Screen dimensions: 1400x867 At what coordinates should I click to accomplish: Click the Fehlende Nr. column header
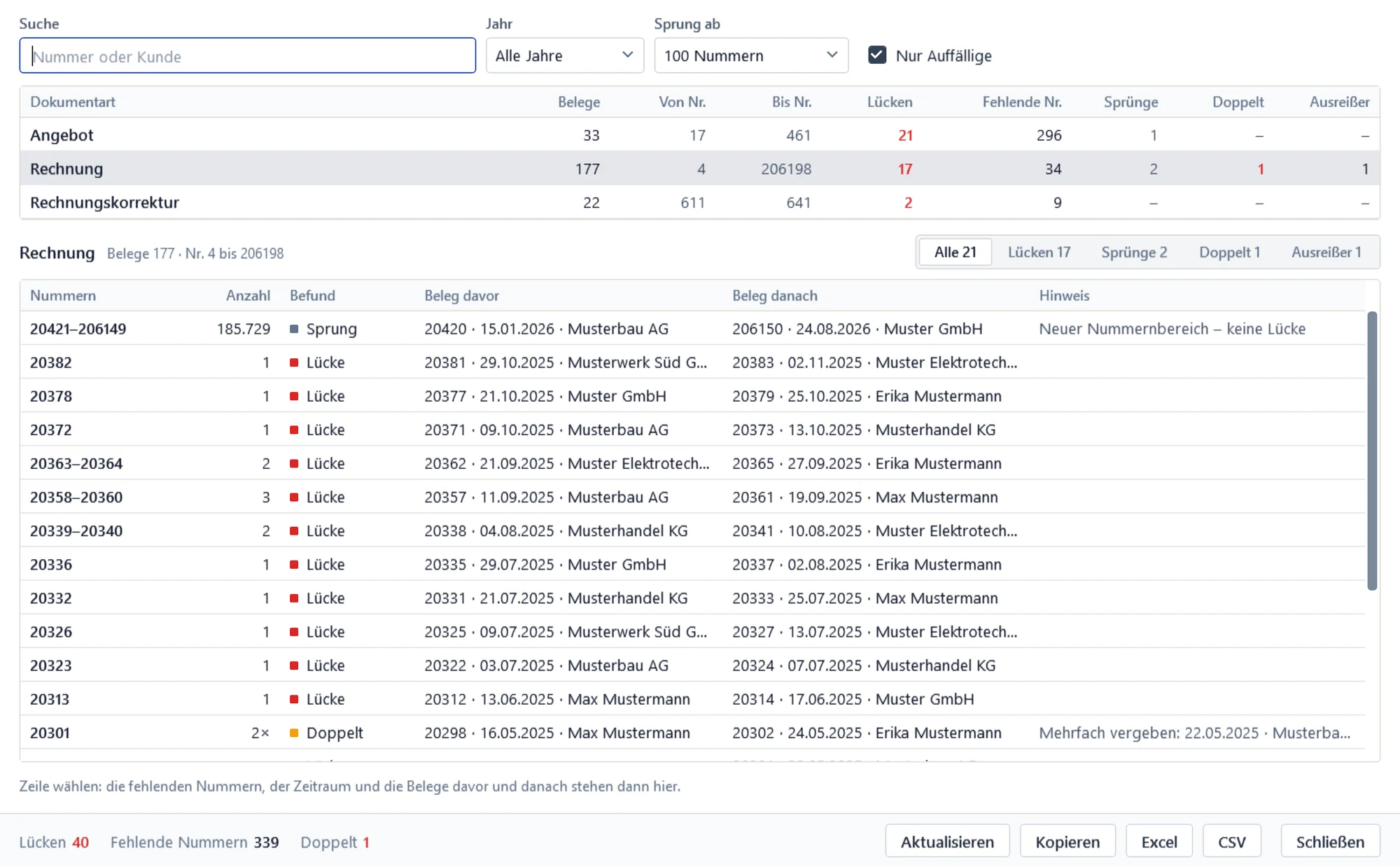coord(1022,102)
